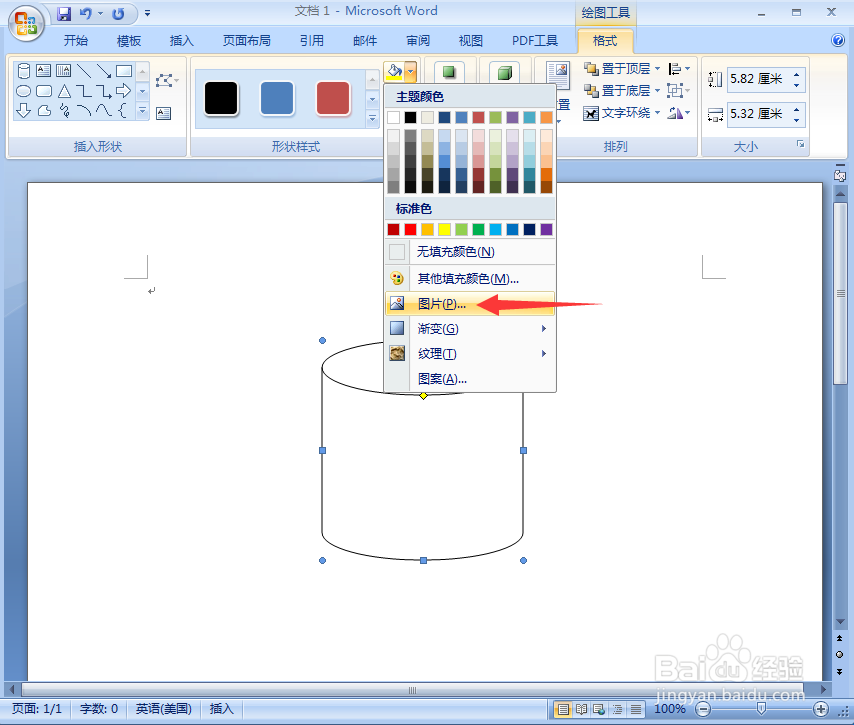Select the cylinder (can) shape in shapes gallery
This screenshot has height=725, width=854.
point(24,71)
